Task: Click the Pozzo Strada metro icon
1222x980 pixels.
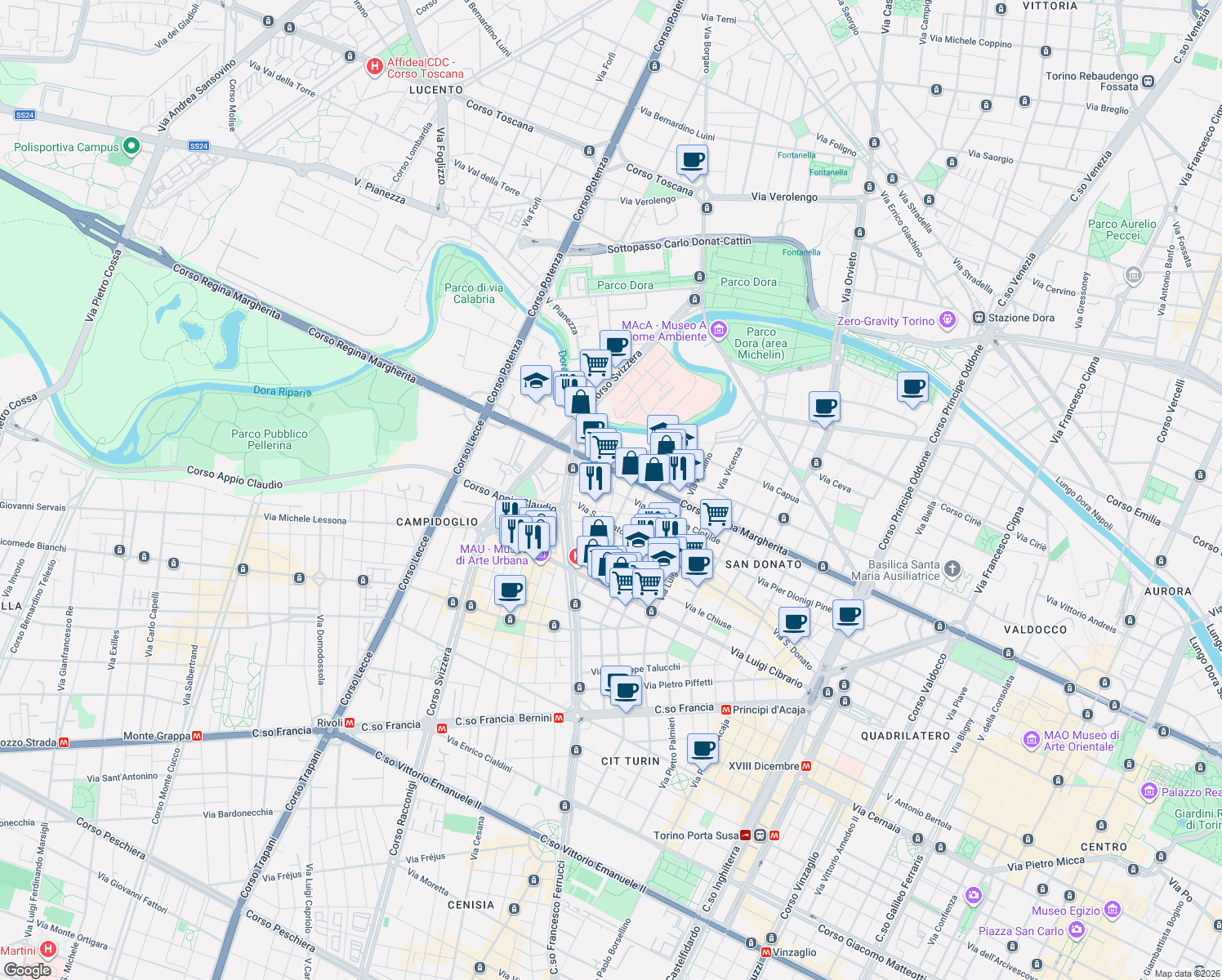Action: point(64,742)
